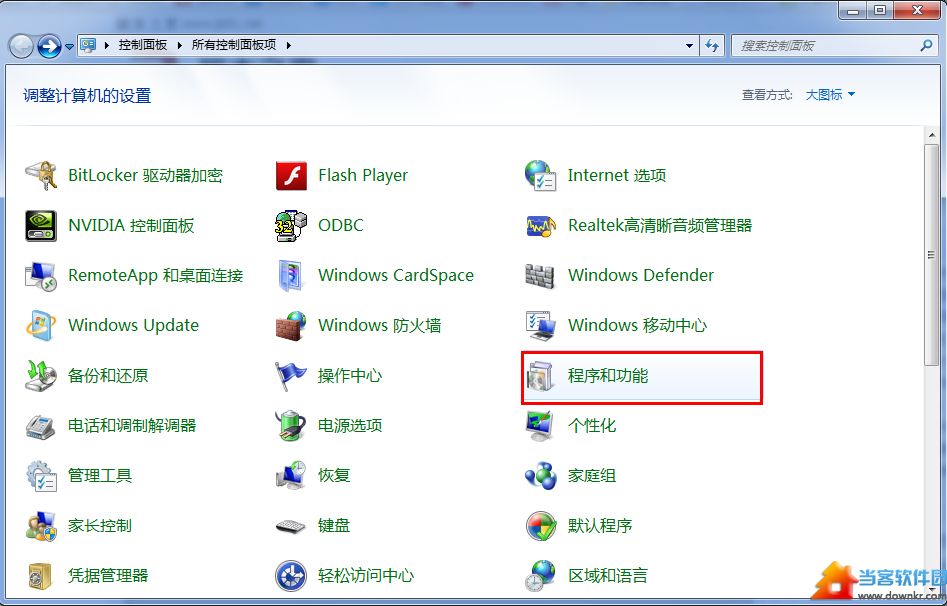Open the 大图标 view mode dropdown
This screenshot has height=606, width=947.
pos(830,95)
